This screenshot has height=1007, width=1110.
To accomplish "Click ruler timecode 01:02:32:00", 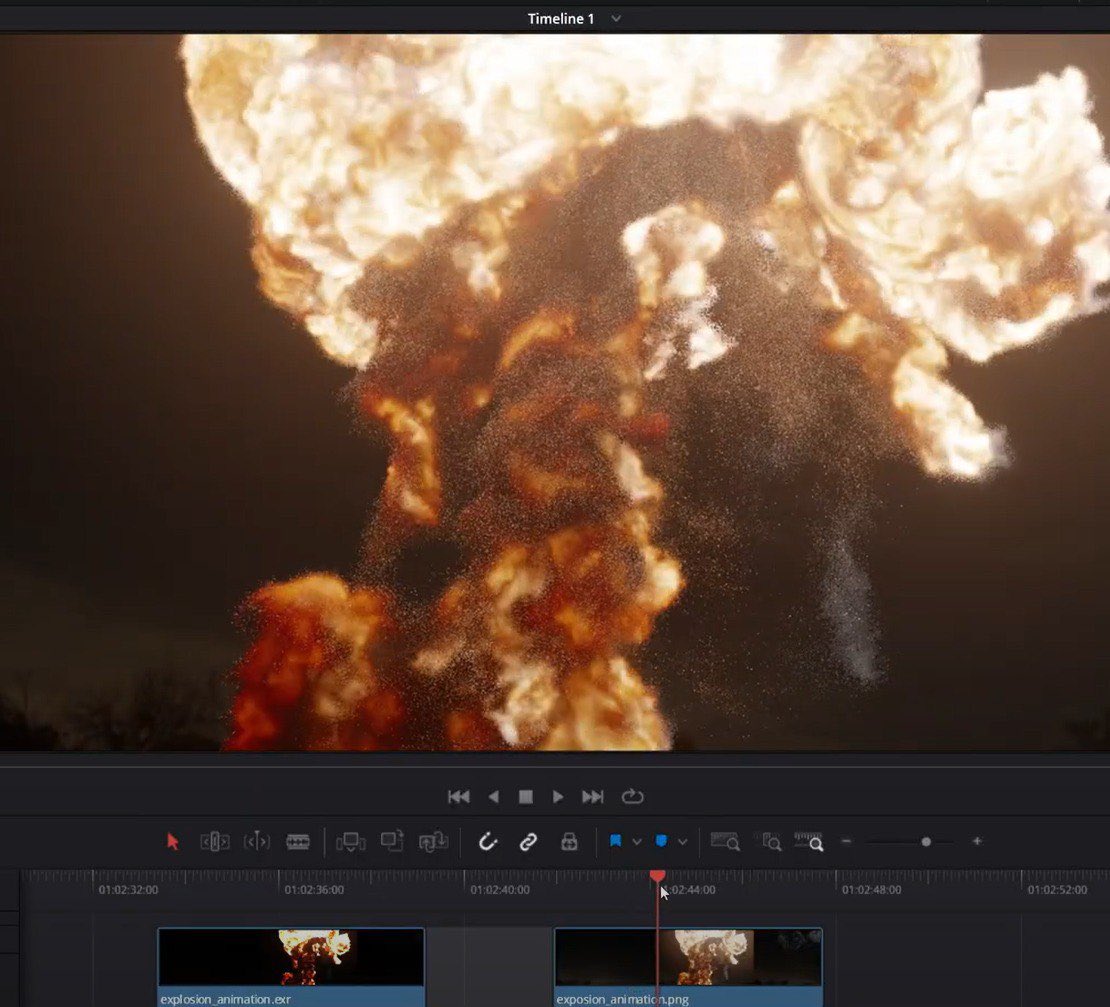I will 128,890.
